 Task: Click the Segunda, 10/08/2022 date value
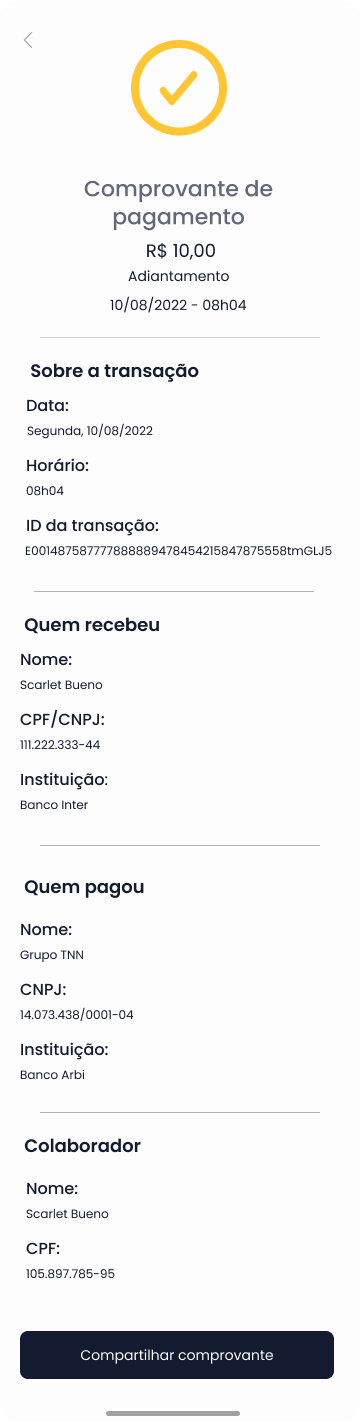coord(89,431)
